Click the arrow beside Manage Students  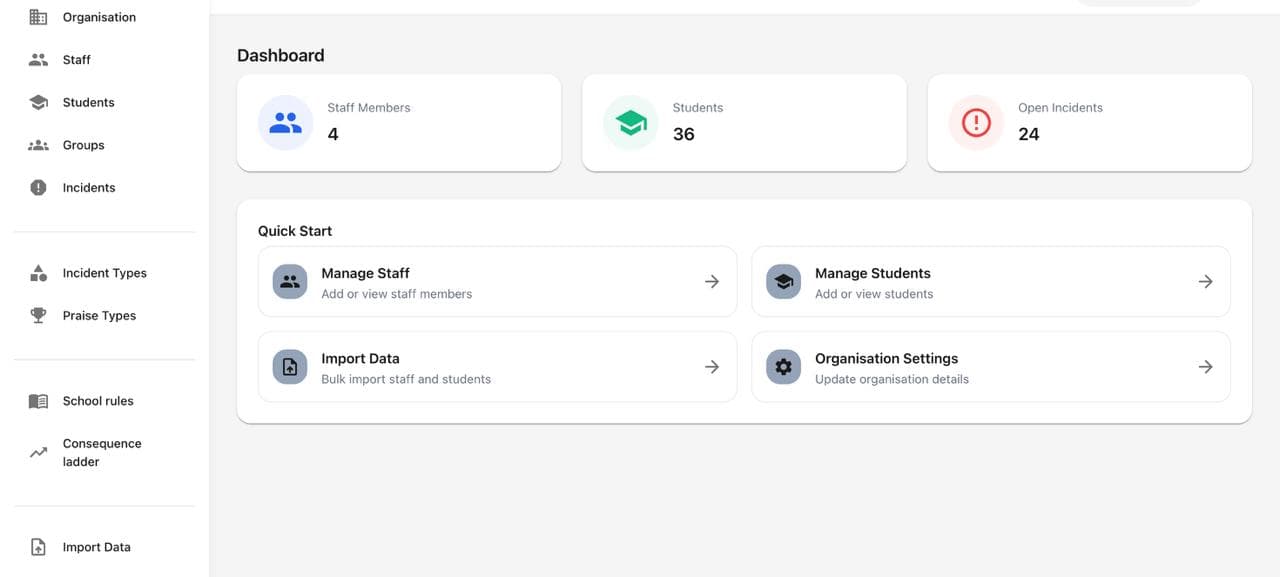tap(1205, 281)
